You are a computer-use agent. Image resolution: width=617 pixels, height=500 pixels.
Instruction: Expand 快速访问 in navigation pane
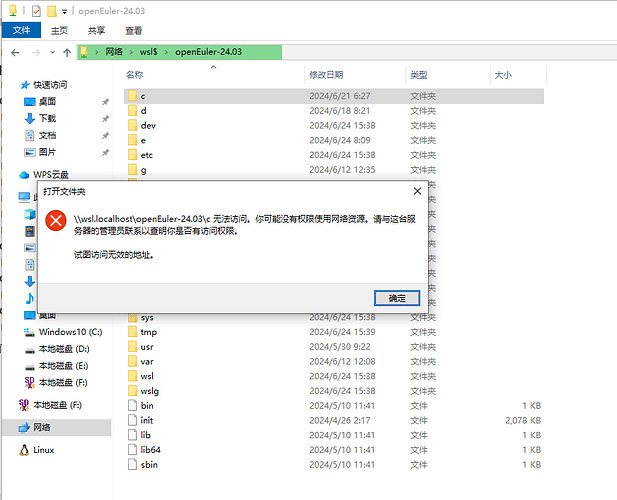tap(10, 85)
